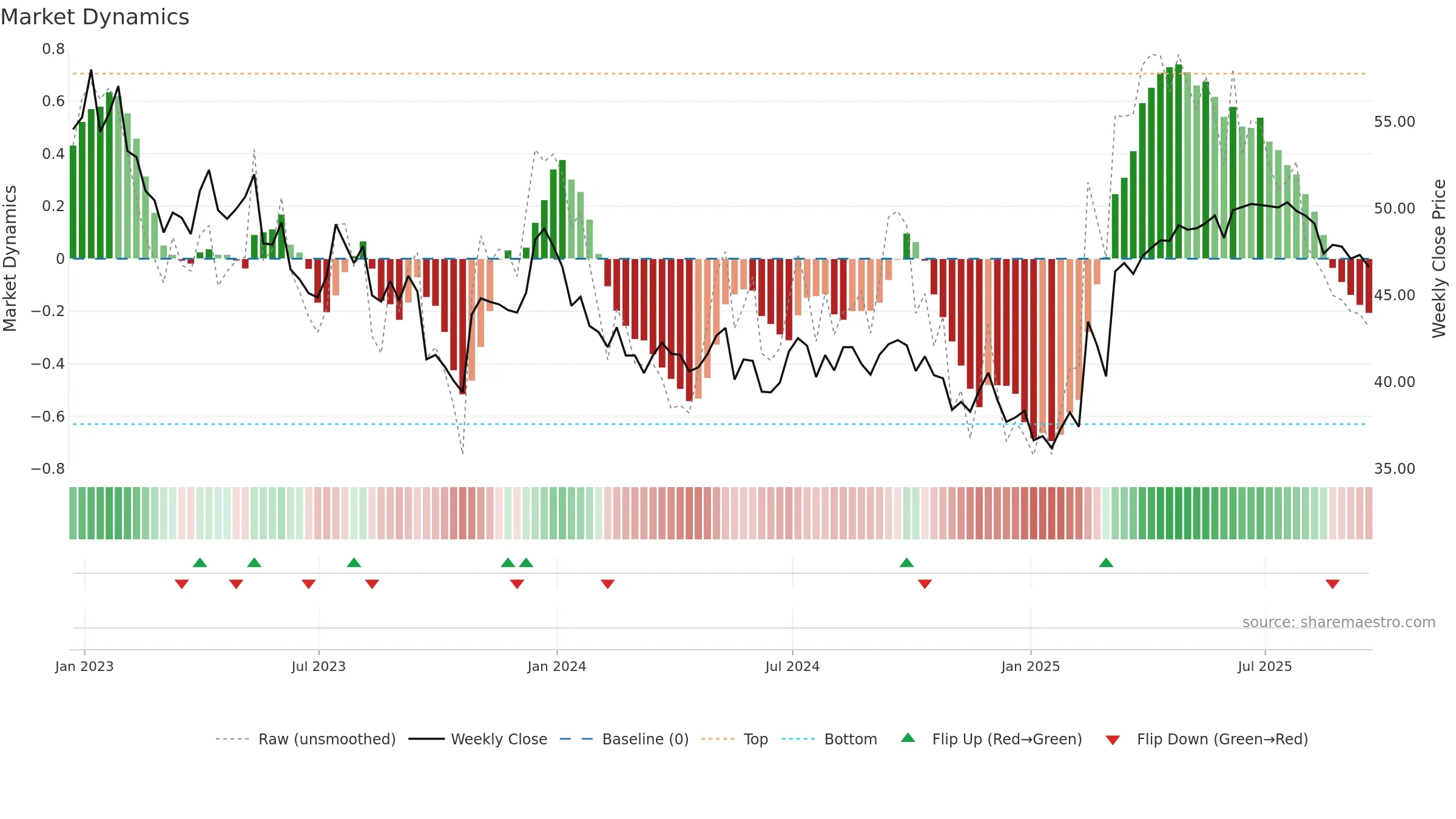Click the 35.00 price axis label
The image size is (1456, 819).
coord(1395,469)
